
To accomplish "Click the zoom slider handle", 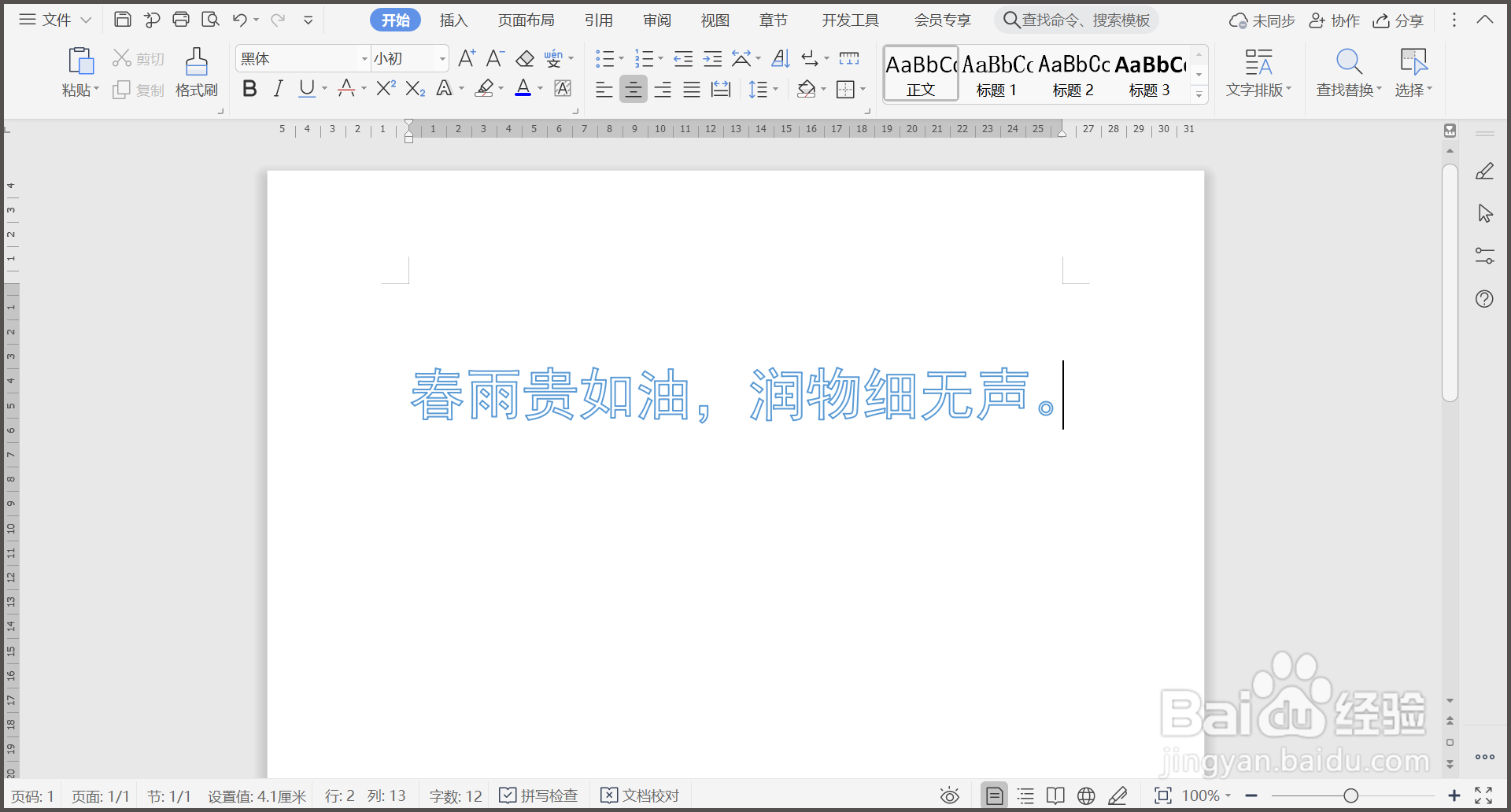I will (1350, 796).
